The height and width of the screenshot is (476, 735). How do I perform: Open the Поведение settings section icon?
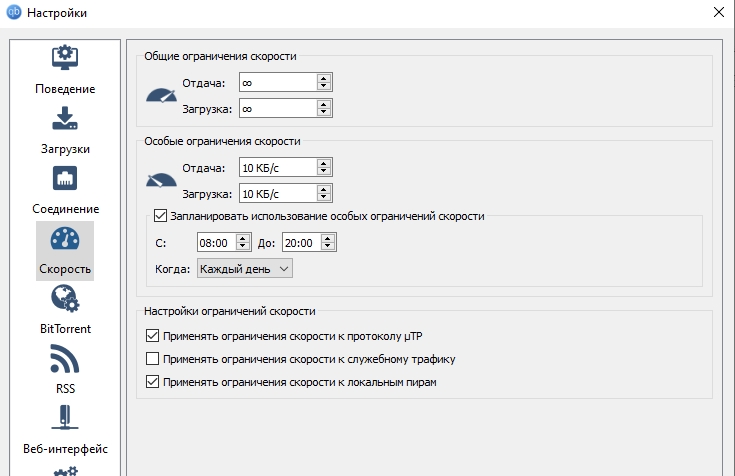(65, 57)
